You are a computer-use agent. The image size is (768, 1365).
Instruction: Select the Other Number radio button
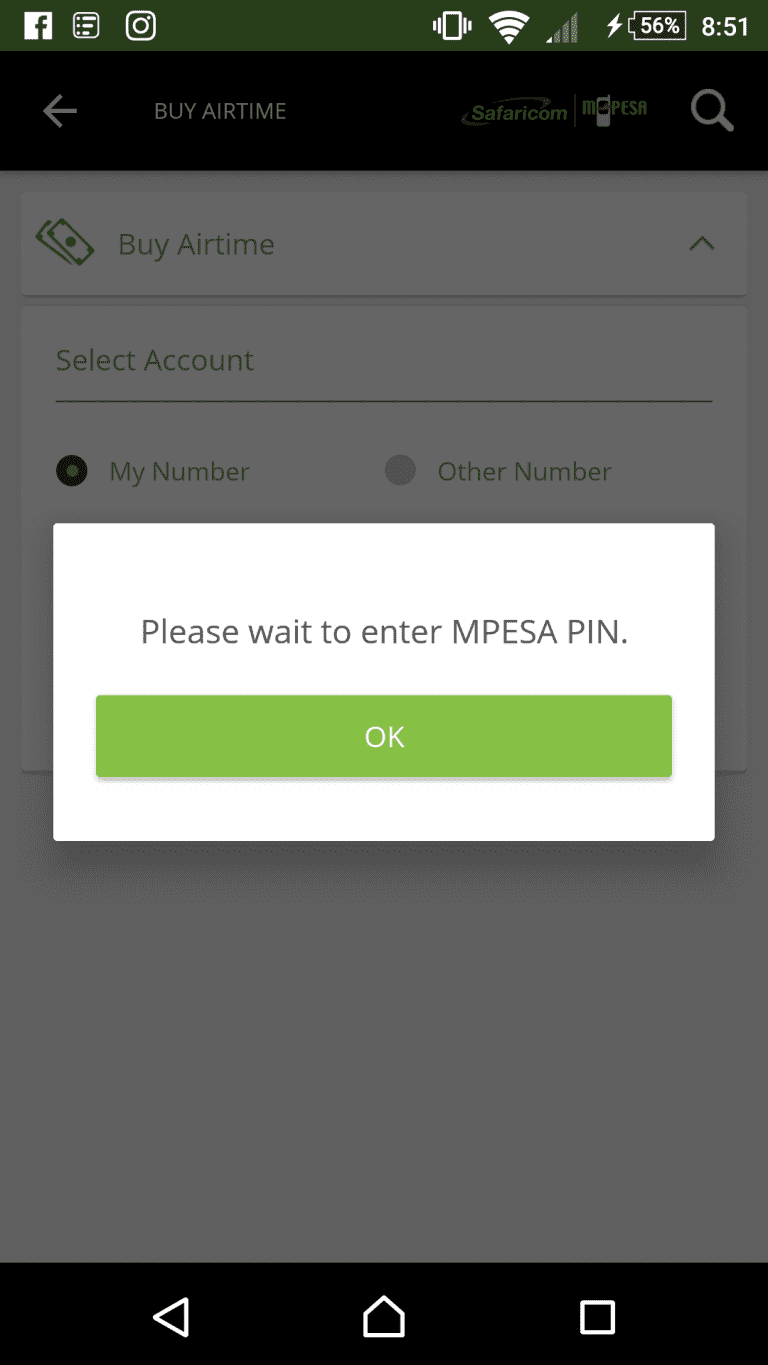(400, 471)
